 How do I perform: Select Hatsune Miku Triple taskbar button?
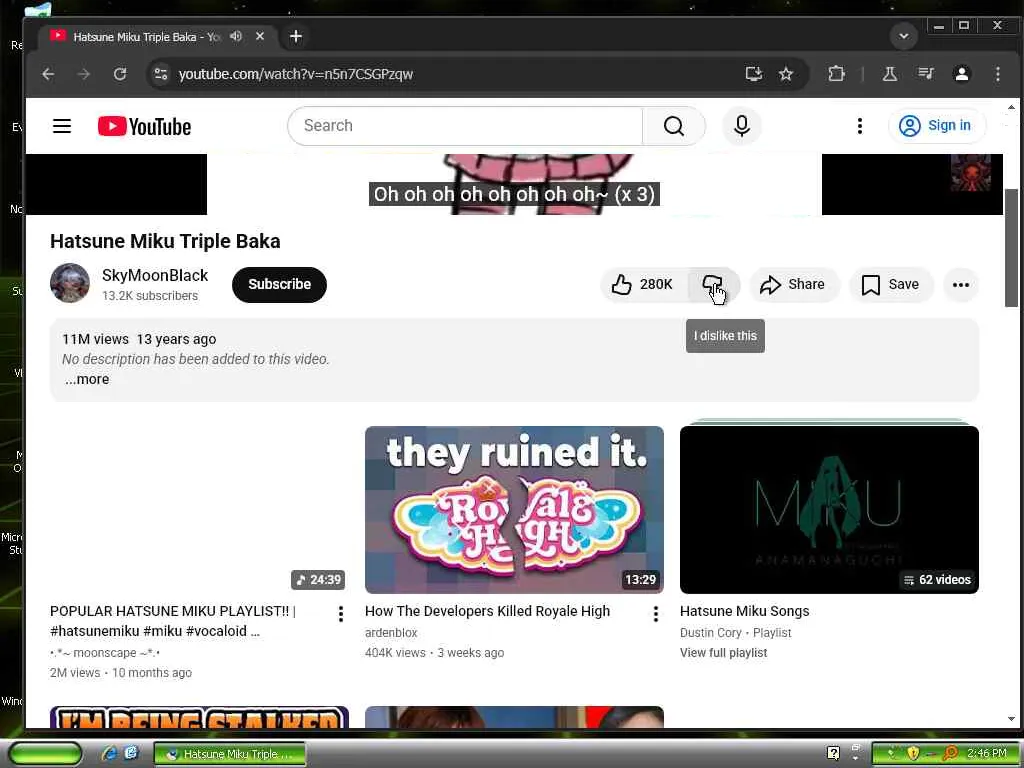230,754
